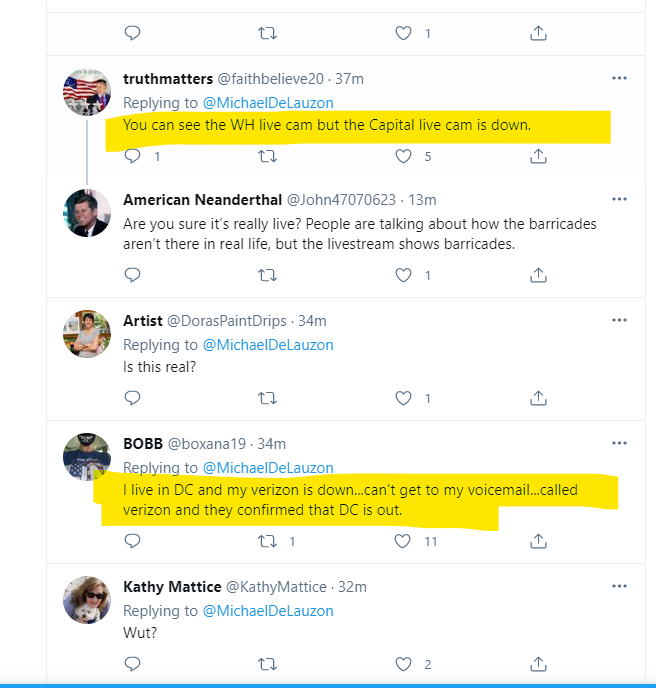Reply to truthmatters' tweet
Image resolution: width=656 pixels, height=688 pixels.
[x=132, y=156]
